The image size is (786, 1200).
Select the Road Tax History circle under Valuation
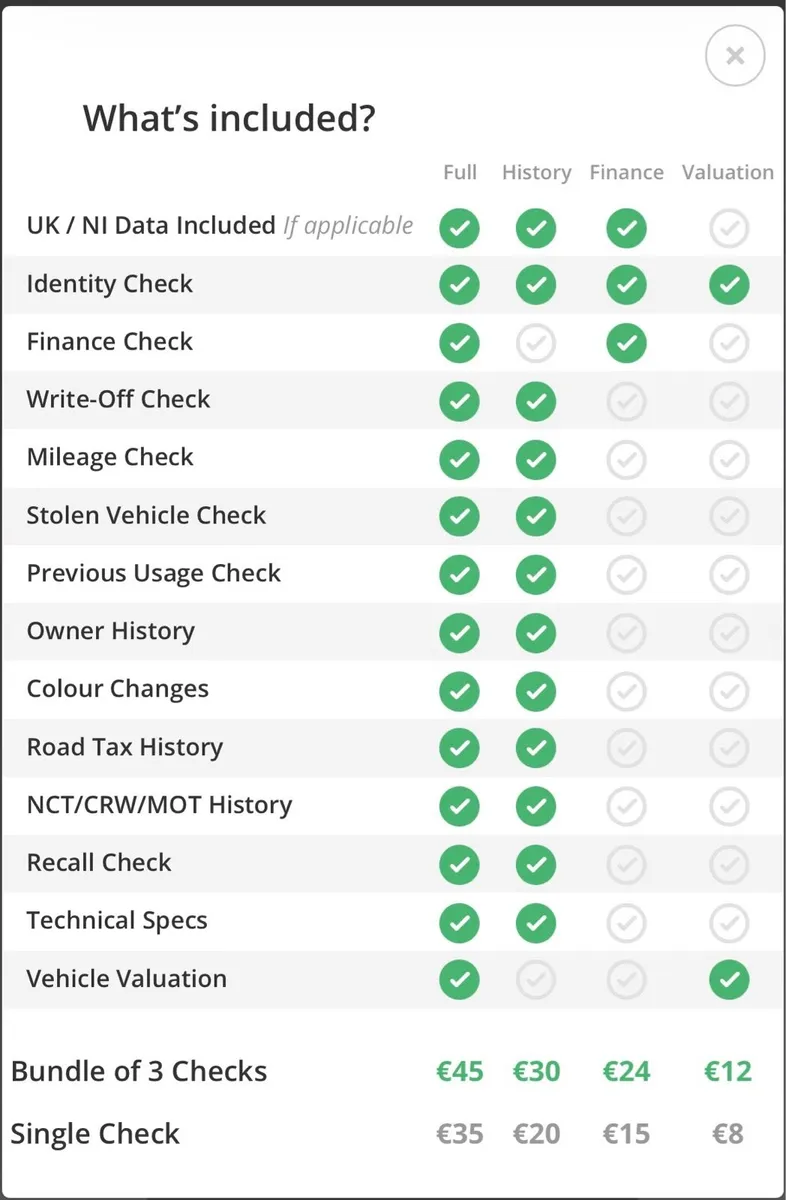[729, 748]
